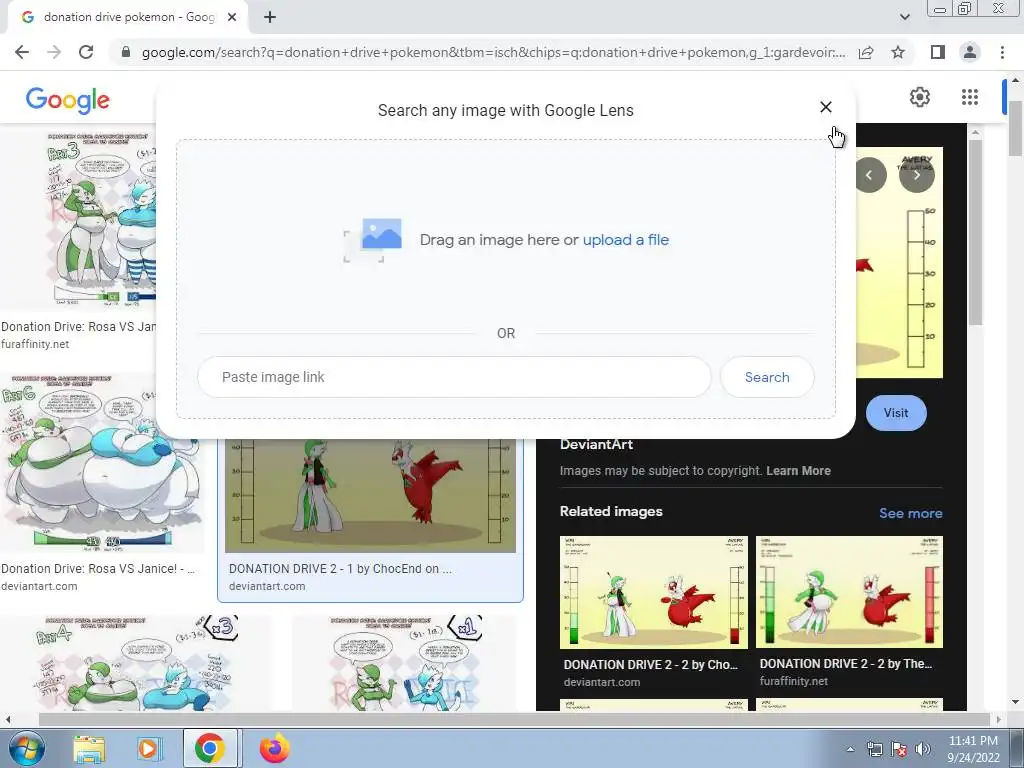This screenshot has height=768, width=1024.
Task: Open the volume speaker tray icon
Action: 922,749
